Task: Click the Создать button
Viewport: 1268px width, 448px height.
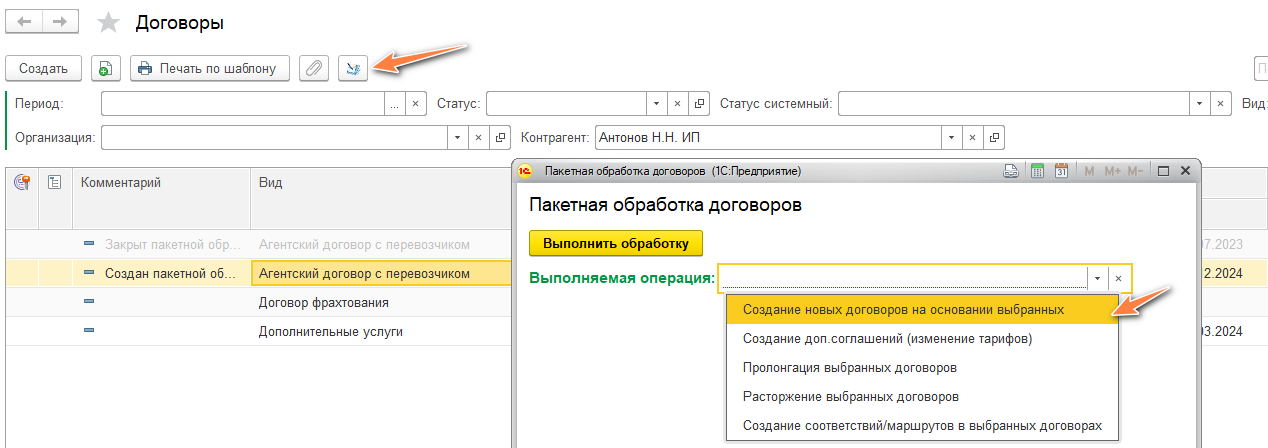Action: point(43,68)
